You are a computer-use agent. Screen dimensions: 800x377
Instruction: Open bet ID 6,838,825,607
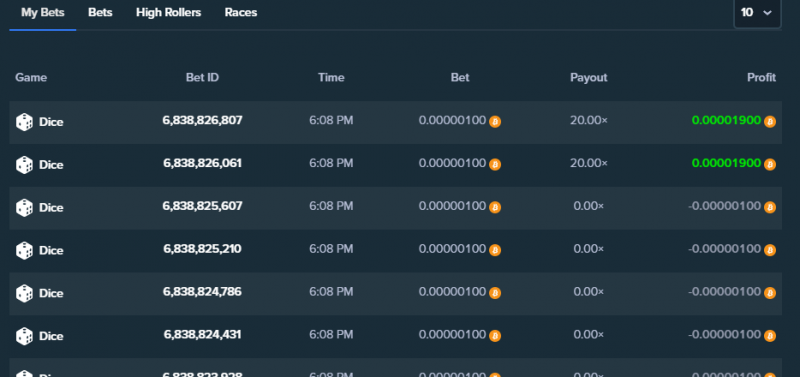coord(203,206)
